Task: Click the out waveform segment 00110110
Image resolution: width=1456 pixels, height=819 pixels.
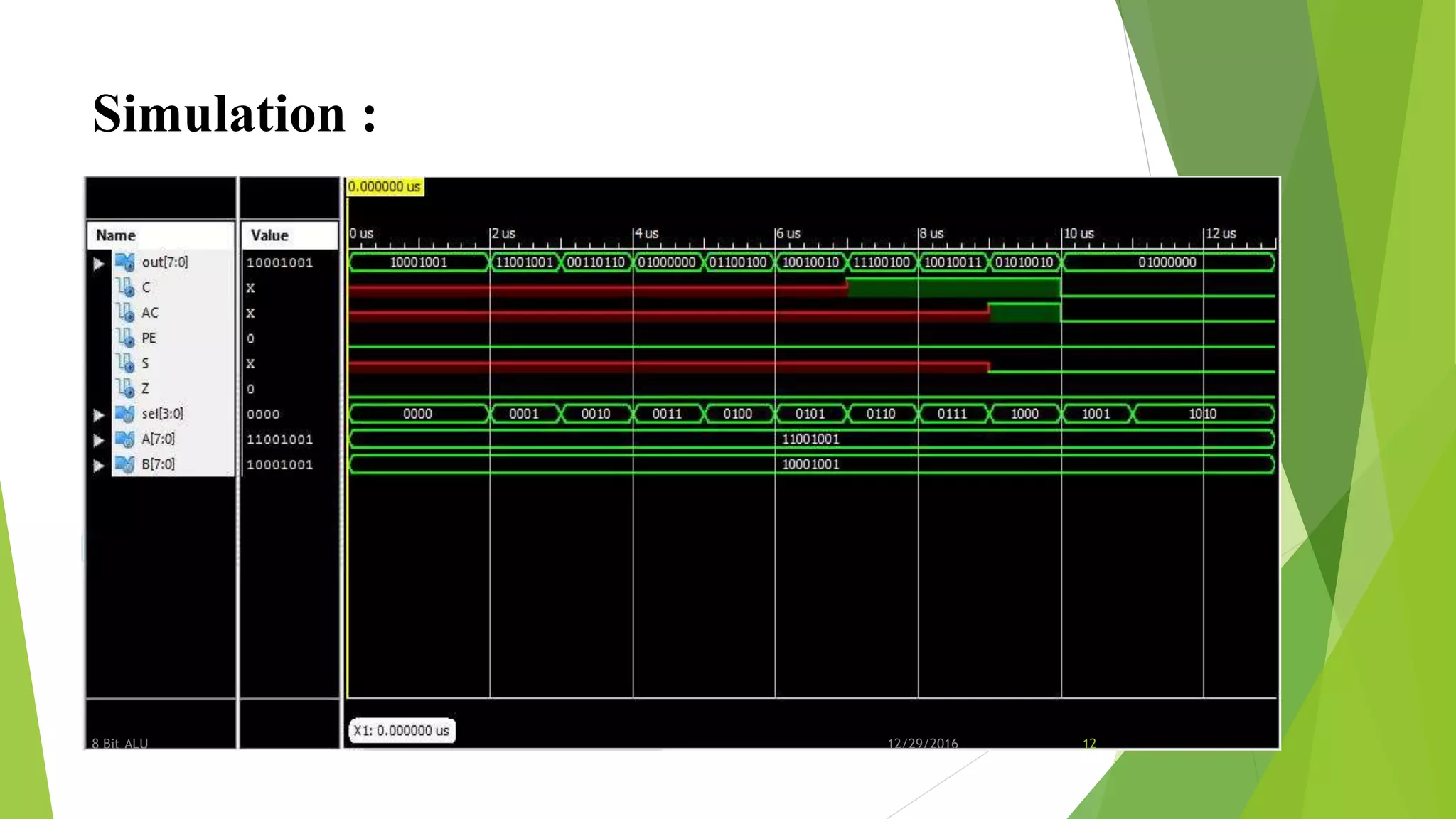Action: pos(596,262)
